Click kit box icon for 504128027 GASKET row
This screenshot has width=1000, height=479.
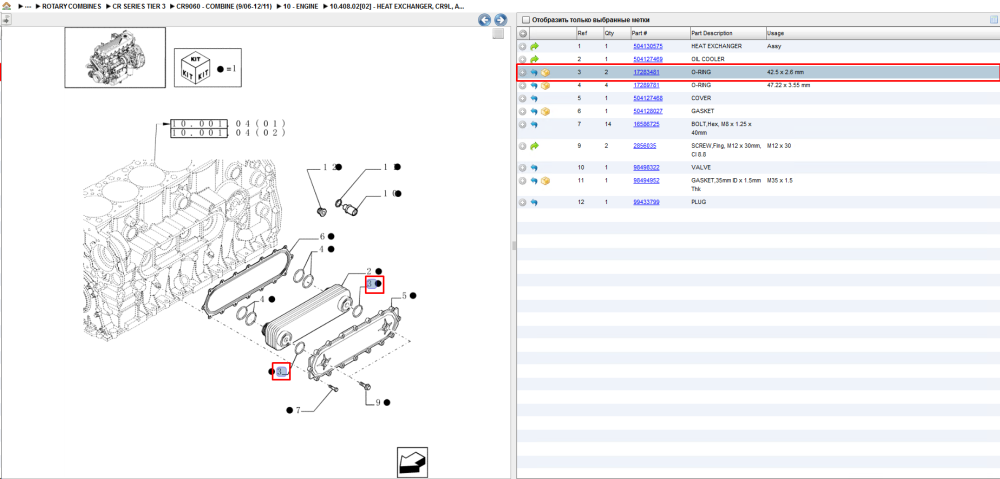(545, 112)
